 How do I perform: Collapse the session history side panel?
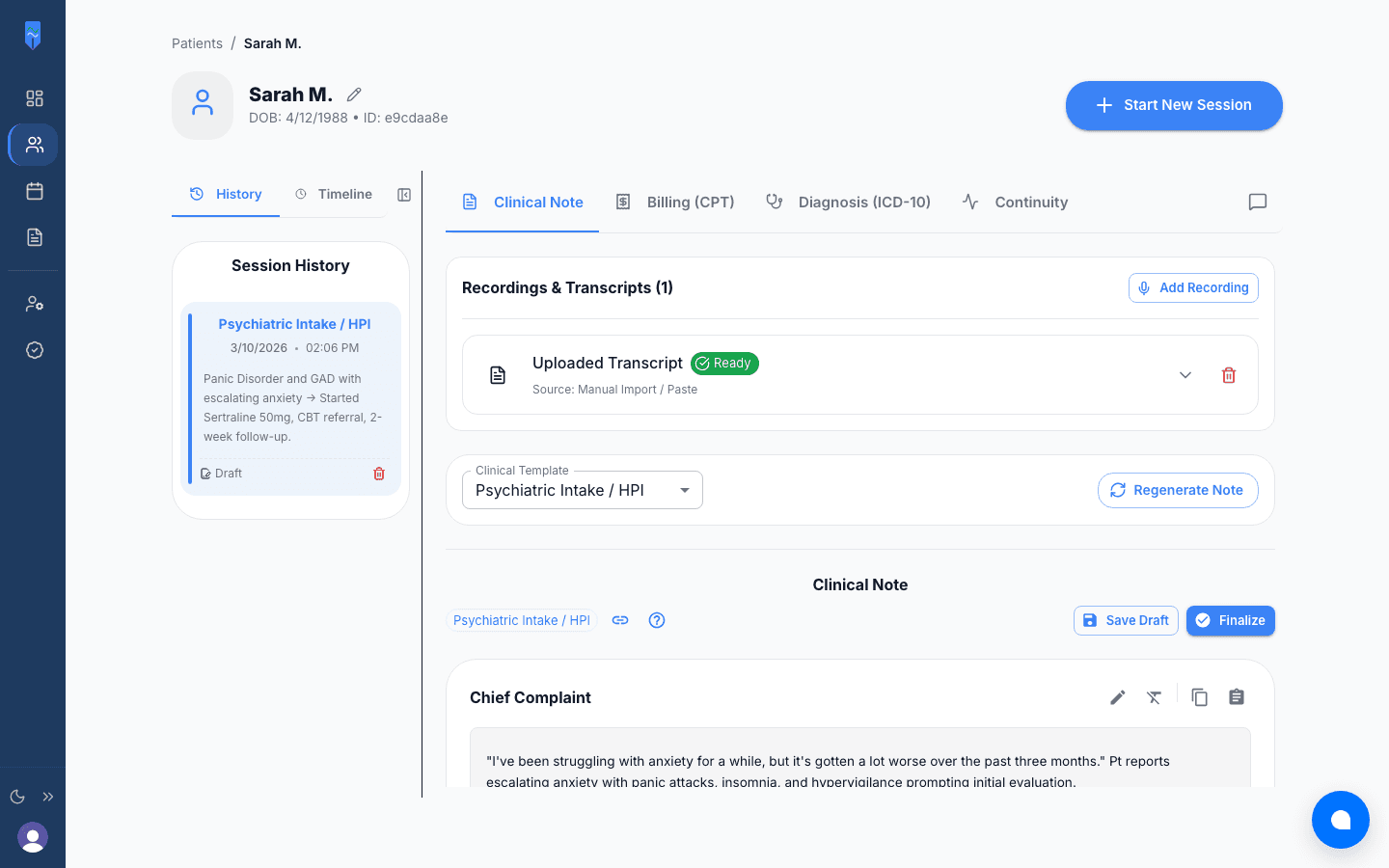404,195
